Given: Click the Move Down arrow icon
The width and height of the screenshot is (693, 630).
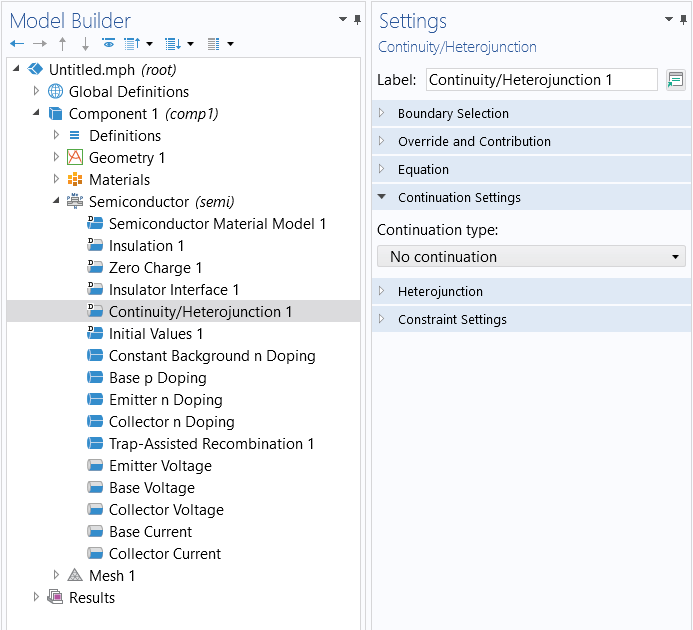Looking at the screenshot, I should [x=85, y=43].
